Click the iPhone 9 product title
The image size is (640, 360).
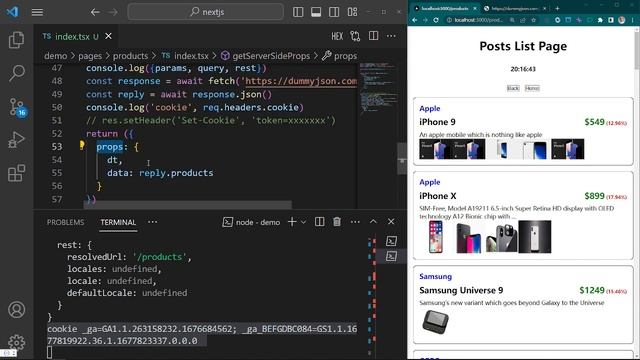437,122
